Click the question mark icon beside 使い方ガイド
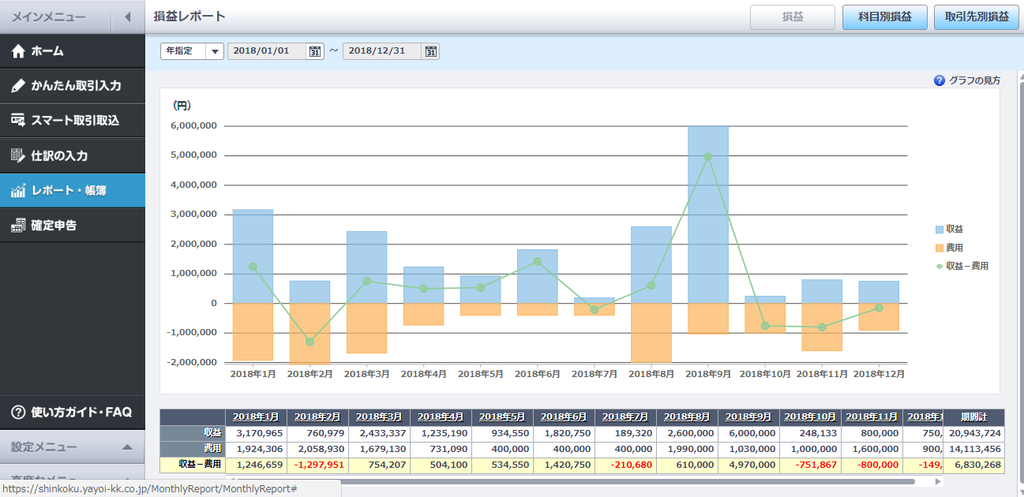This screenshot has height=497, width=1024. pos(18,412)
